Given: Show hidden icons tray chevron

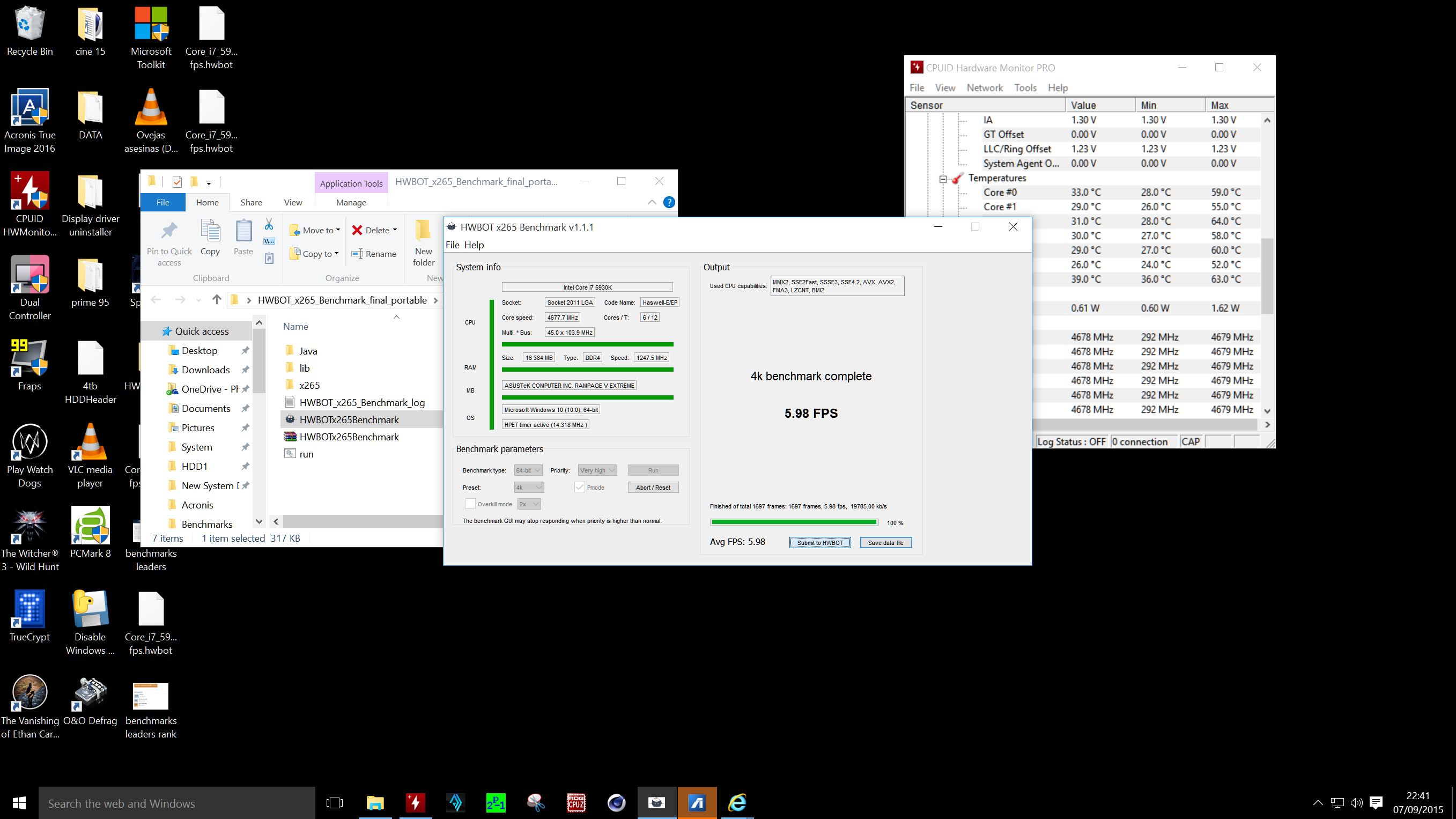Looking at the screenshot, I should pyautogui.click(x=1318, y=802).
